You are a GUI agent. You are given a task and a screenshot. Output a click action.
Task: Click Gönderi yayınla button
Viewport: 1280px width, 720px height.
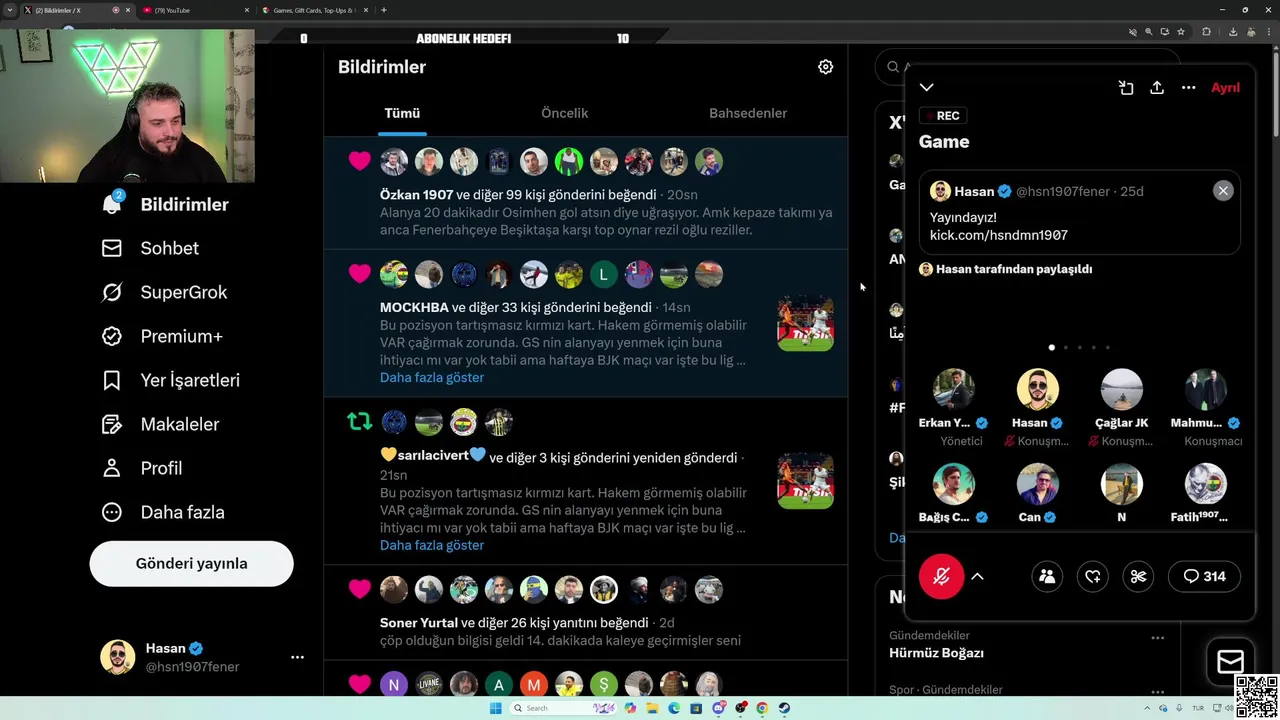(x=191, y=563)
